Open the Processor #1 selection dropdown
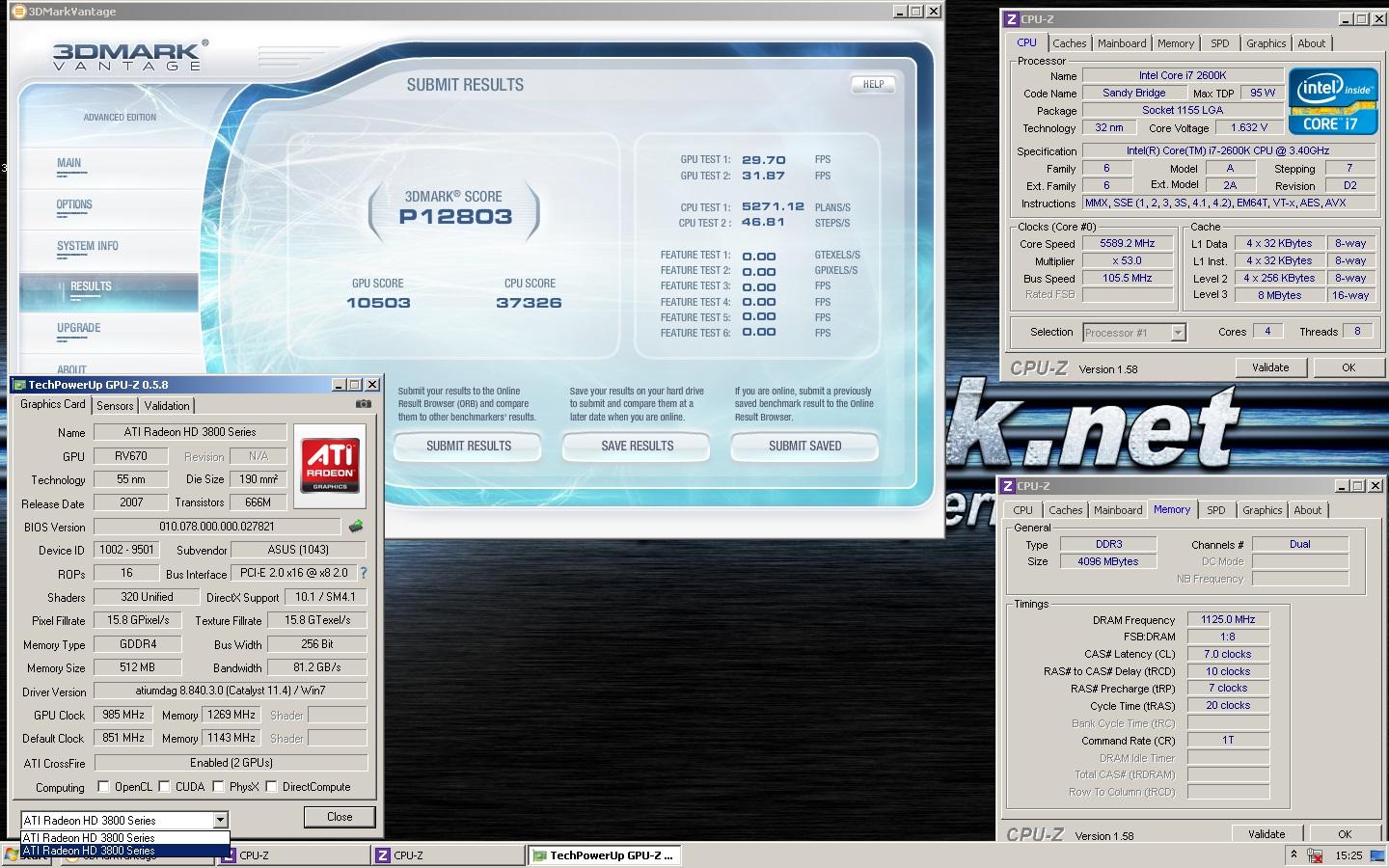1389x868 pixels. click(x=1178, y=333)
